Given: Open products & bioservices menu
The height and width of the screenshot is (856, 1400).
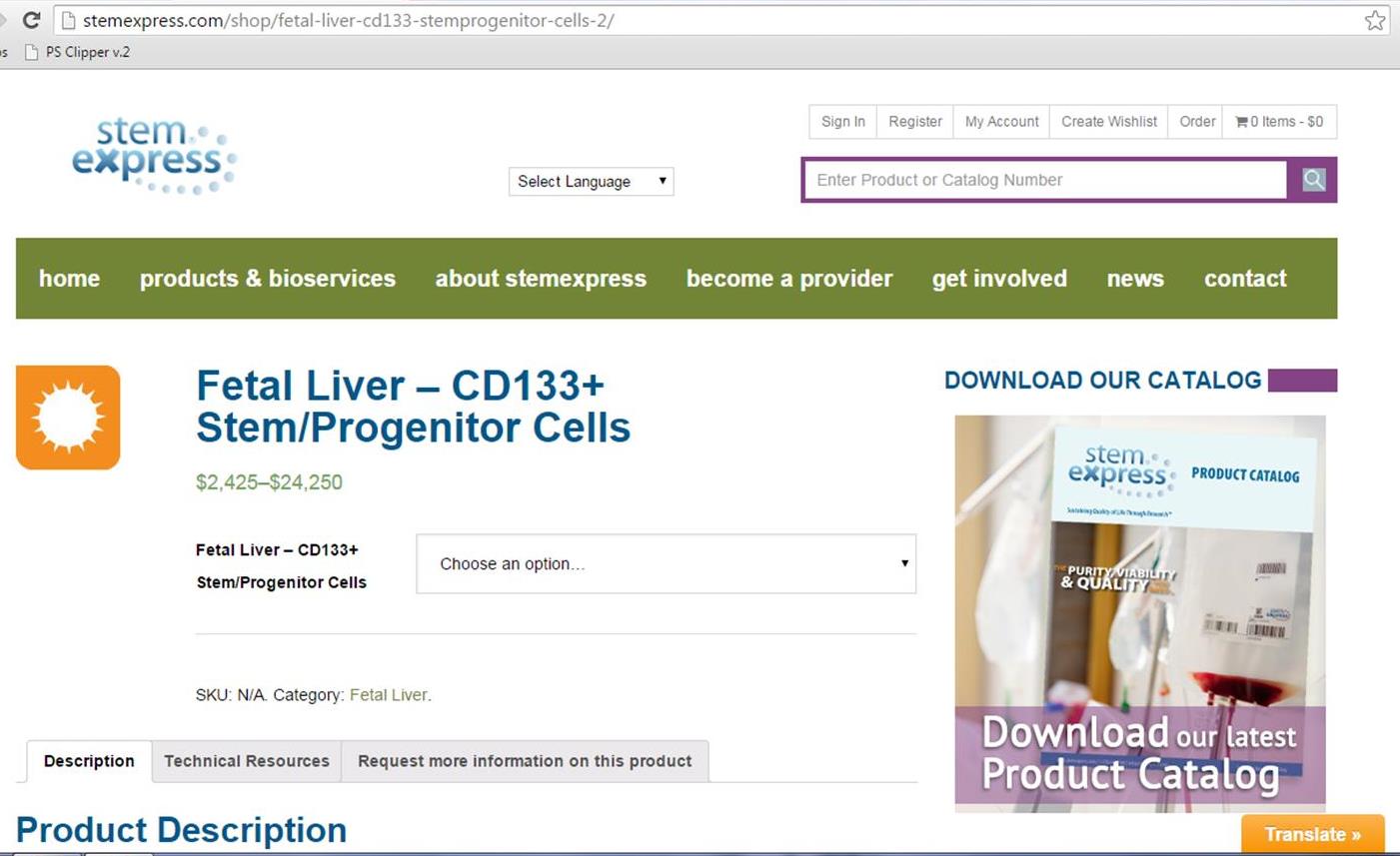Looking at the screenshot, I should 268,279.
